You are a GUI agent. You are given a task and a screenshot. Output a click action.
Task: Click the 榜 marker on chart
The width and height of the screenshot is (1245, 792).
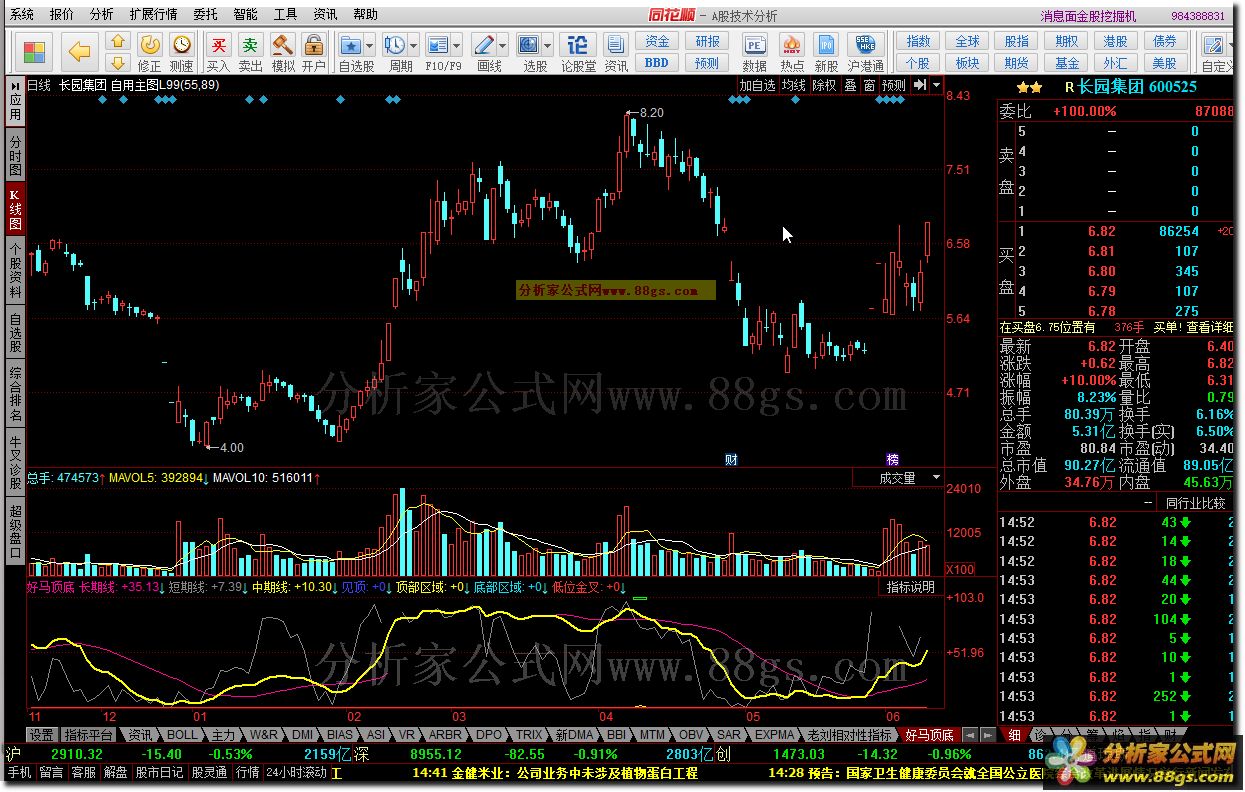point(892,459)
